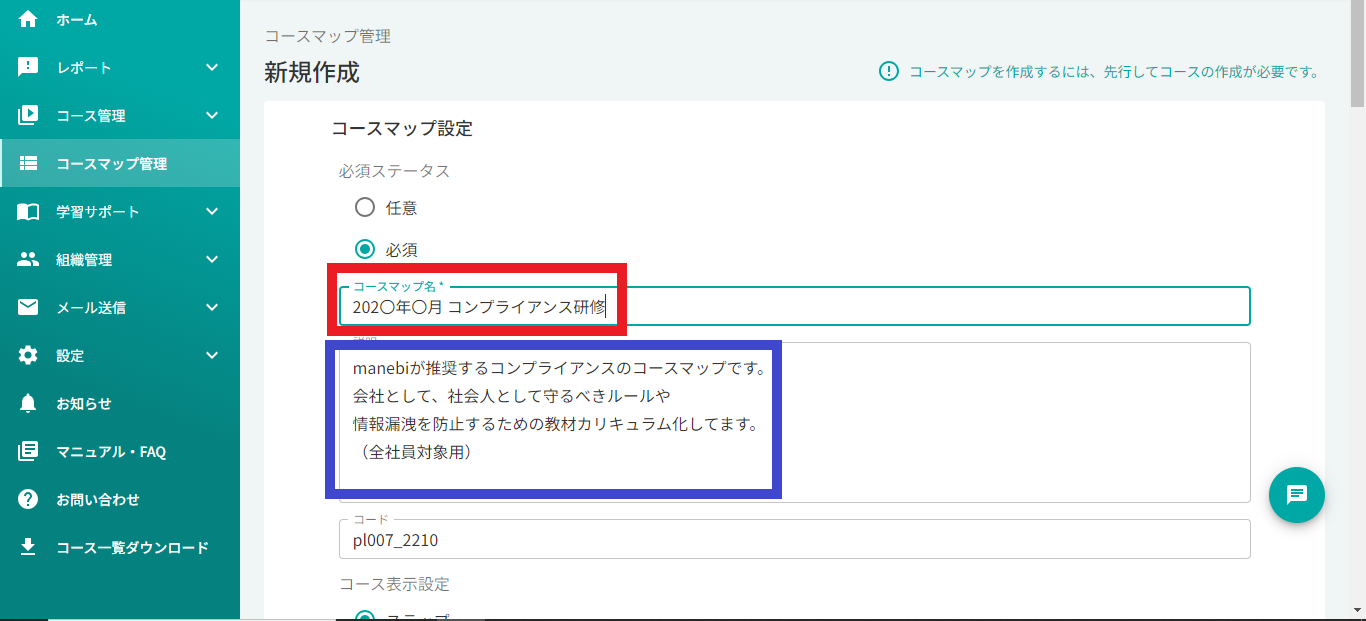The width and height of the screenshot is (1366, 621).
Task: Expand the コース管理 menu chevron
Action: (212, 115)
